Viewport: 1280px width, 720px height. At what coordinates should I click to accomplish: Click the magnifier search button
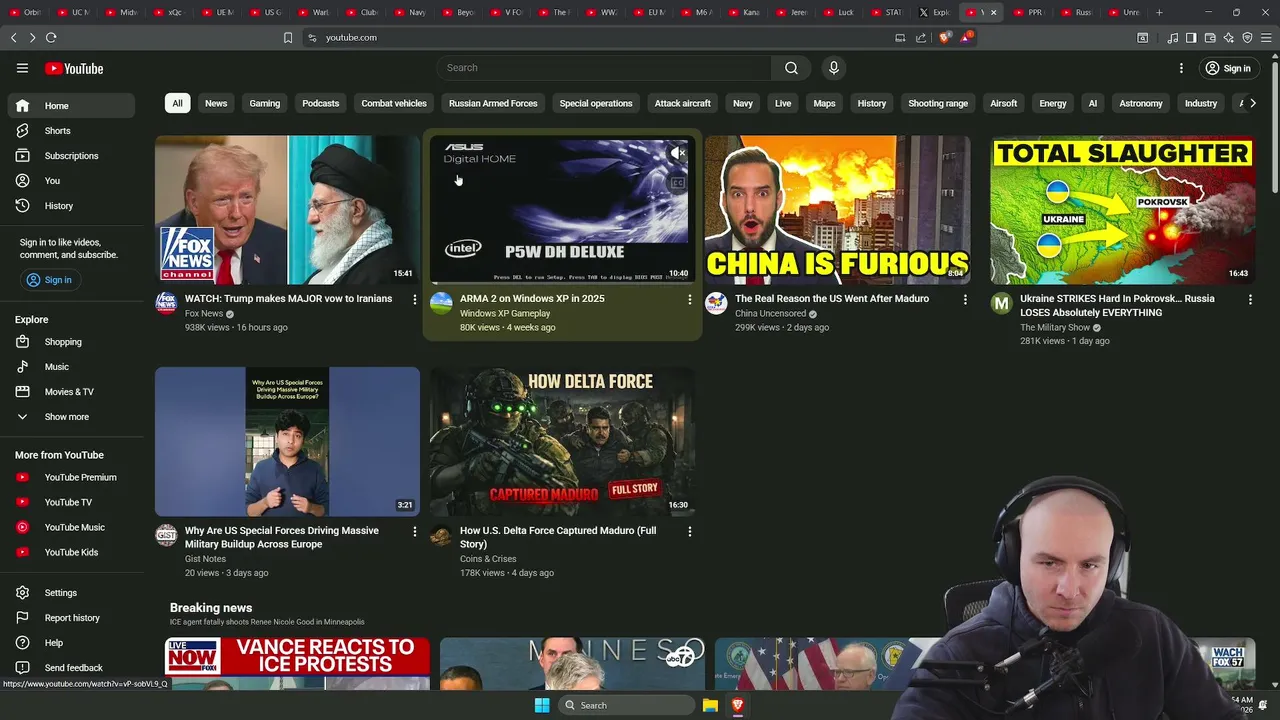[791, 68]
